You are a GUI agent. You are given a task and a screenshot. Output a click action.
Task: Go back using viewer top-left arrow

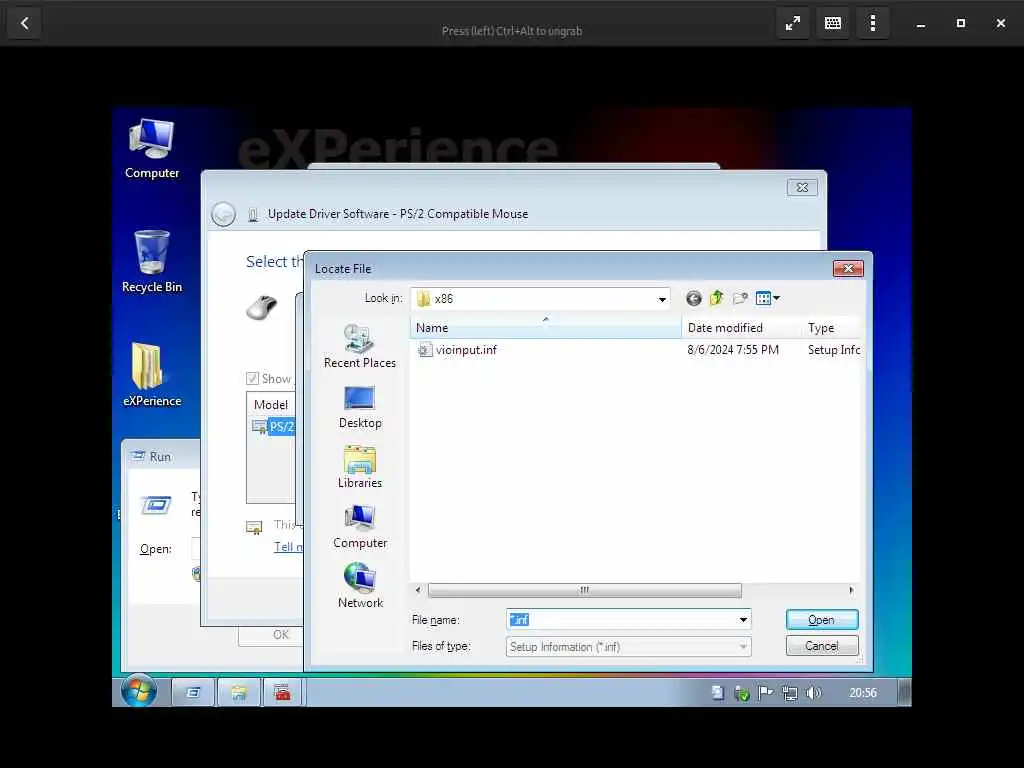pyautogui.click(x=25, y=24)
